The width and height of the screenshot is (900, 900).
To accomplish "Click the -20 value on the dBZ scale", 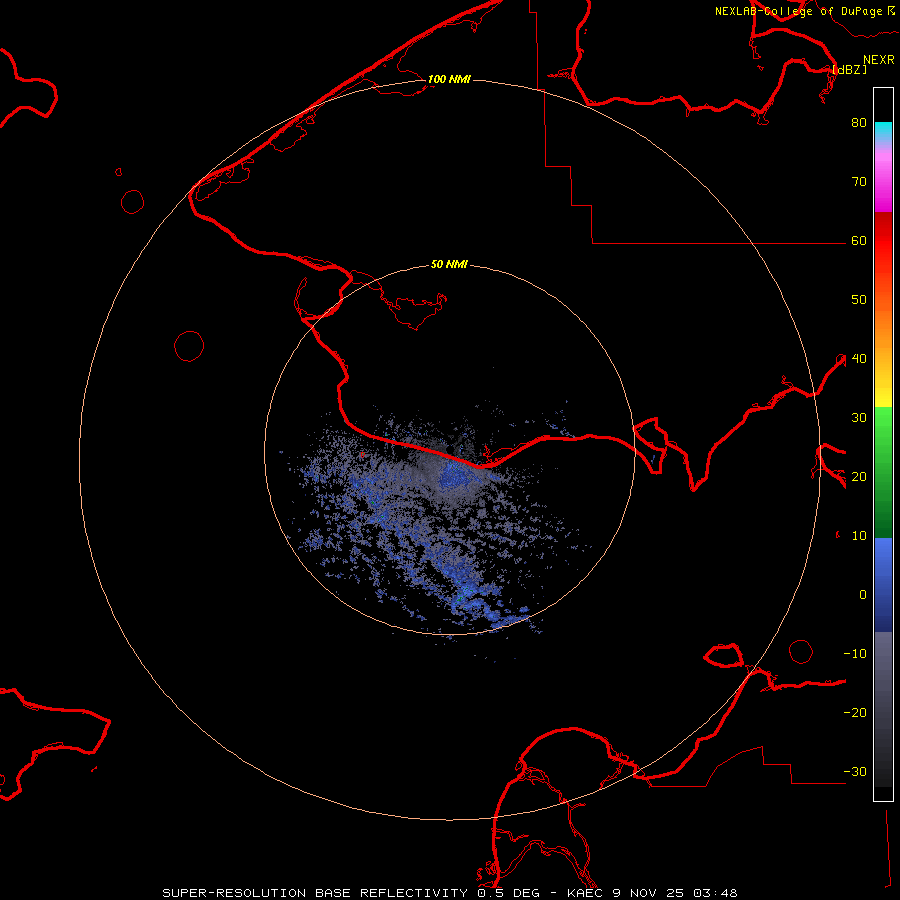I will pyautogui.click(x=855, y=712).
